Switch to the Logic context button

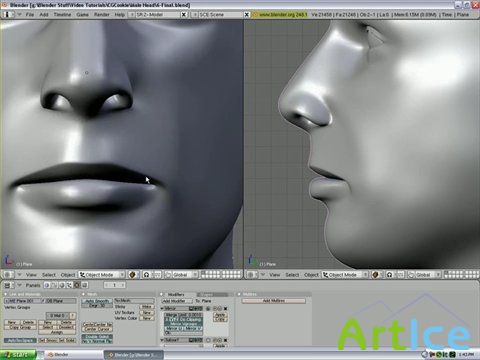(47, 285)
